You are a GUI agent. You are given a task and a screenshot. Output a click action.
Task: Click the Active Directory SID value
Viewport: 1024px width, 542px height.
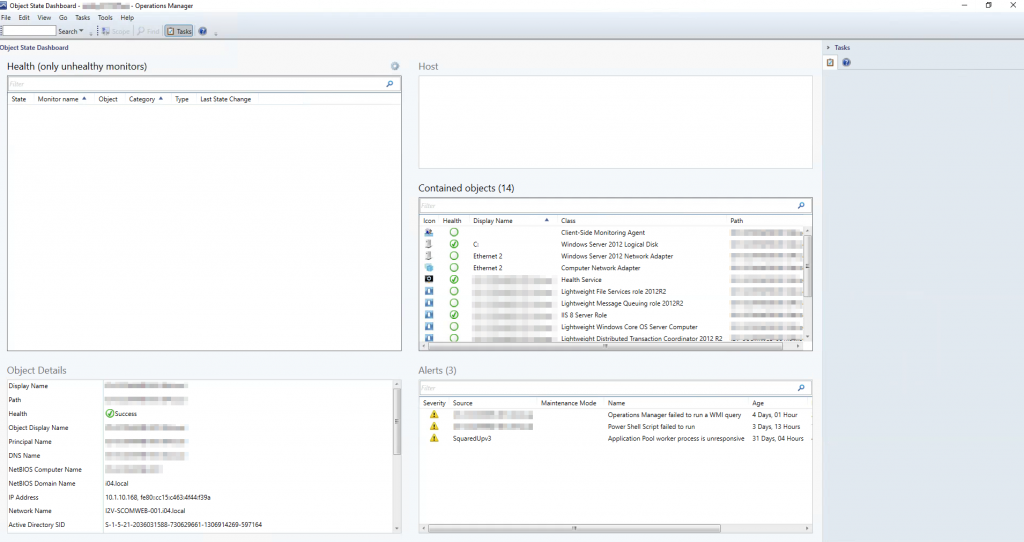coord(184,525)
